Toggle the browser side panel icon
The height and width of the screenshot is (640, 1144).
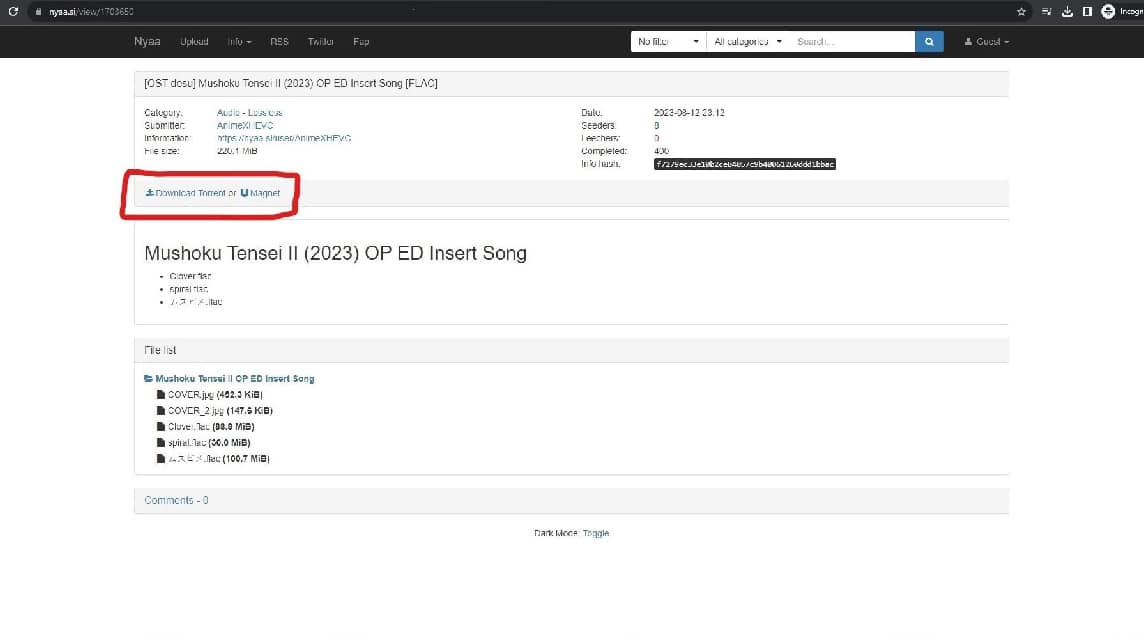click(x=1087, y=12)
